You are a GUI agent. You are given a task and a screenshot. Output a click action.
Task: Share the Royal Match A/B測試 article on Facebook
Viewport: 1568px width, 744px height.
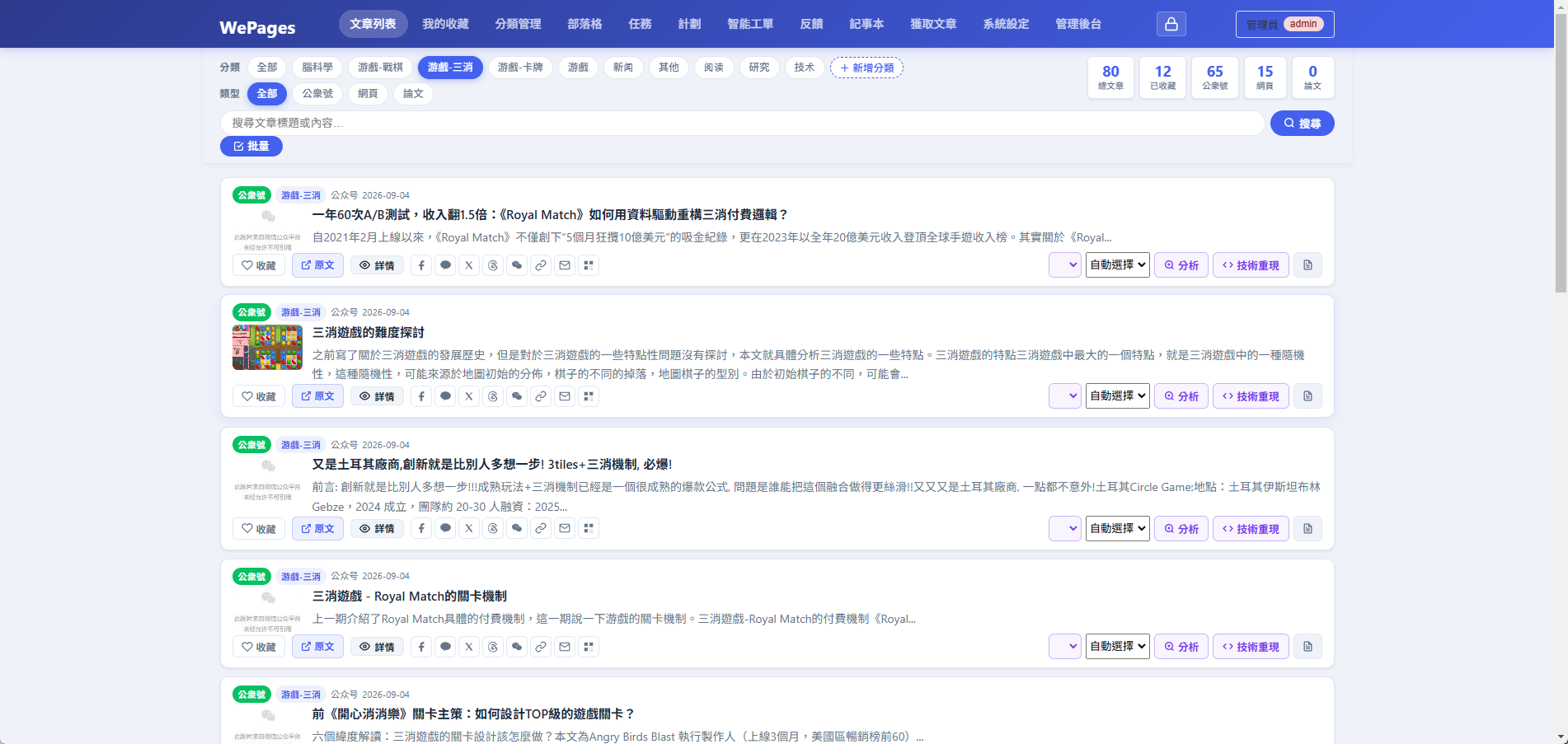click(x=421, y=265)
